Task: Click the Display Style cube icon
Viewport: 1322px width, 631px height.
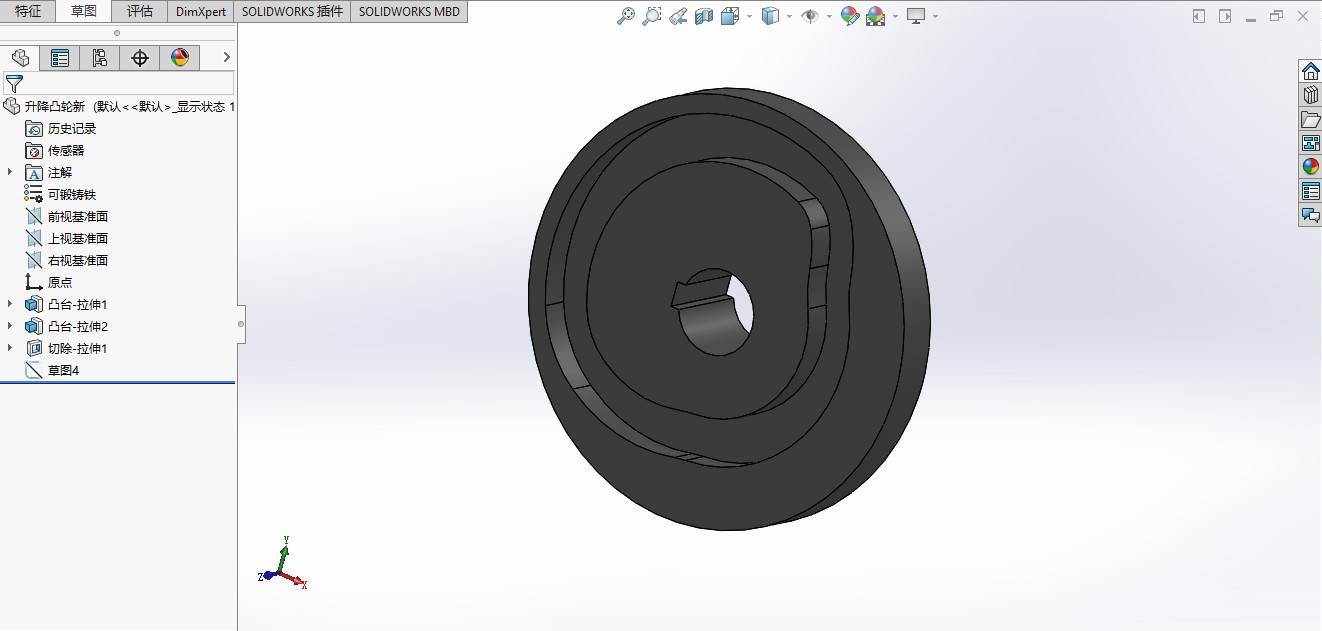Action: point(770,16)
